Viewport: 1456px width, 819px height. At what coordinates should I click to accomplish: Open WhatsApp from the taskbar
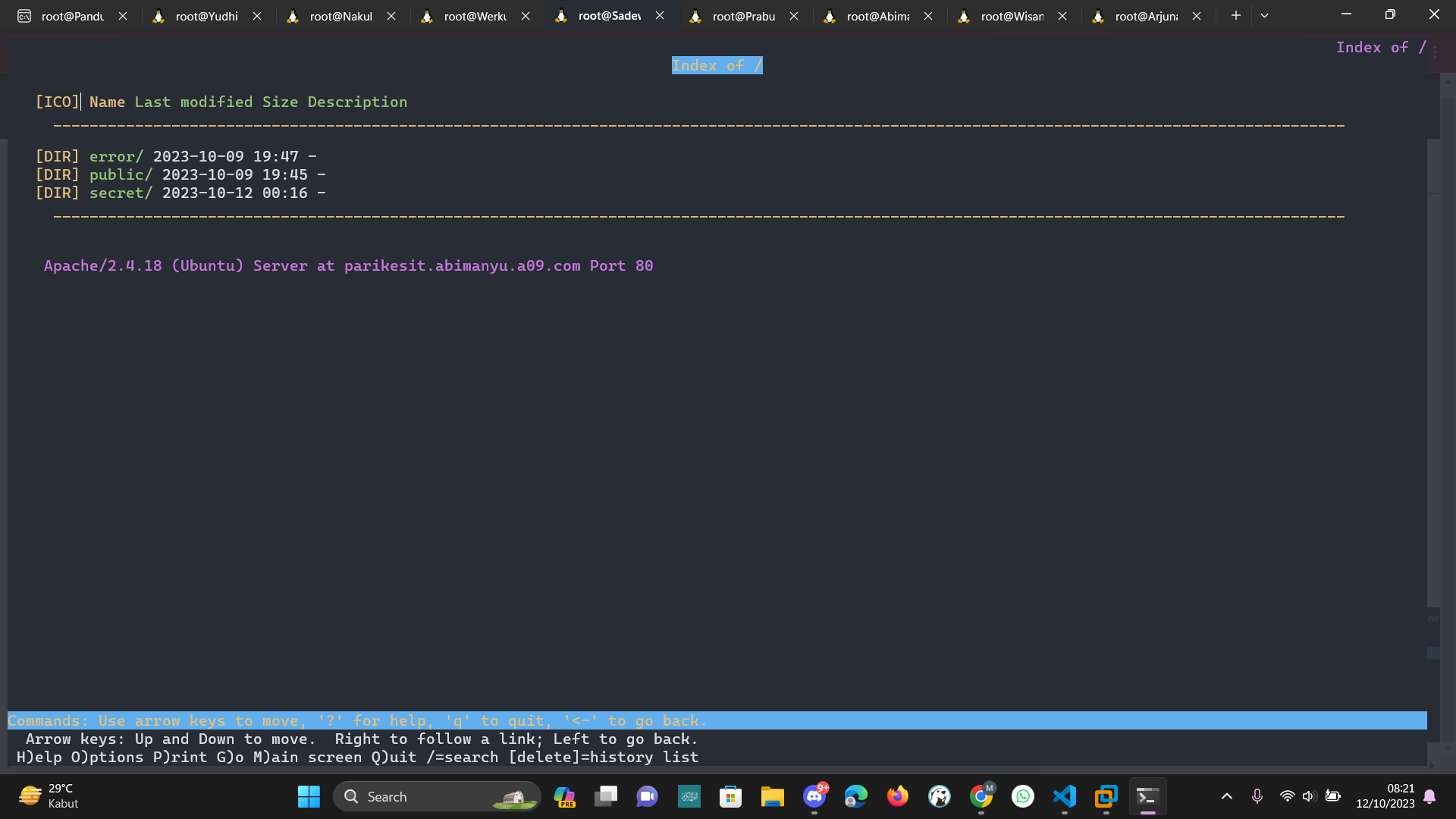(x=1023, y=796)
